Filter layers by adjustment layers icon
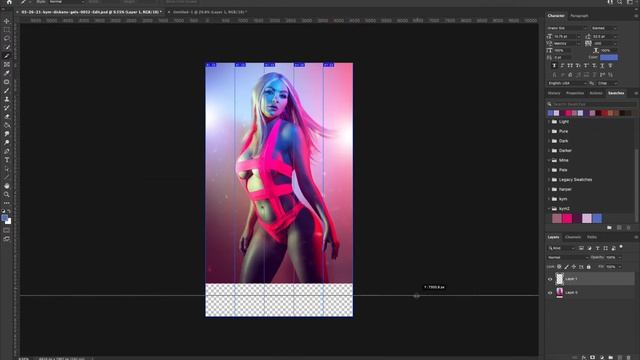Viewport: 640px width, 360px height. click(589, 248)
